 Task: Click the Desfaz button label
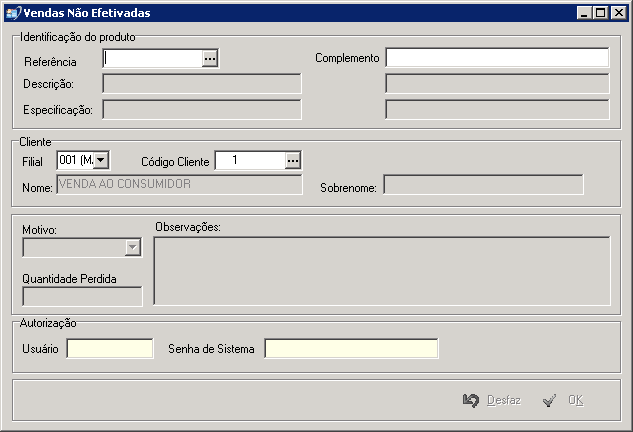(x=504, y=400)
